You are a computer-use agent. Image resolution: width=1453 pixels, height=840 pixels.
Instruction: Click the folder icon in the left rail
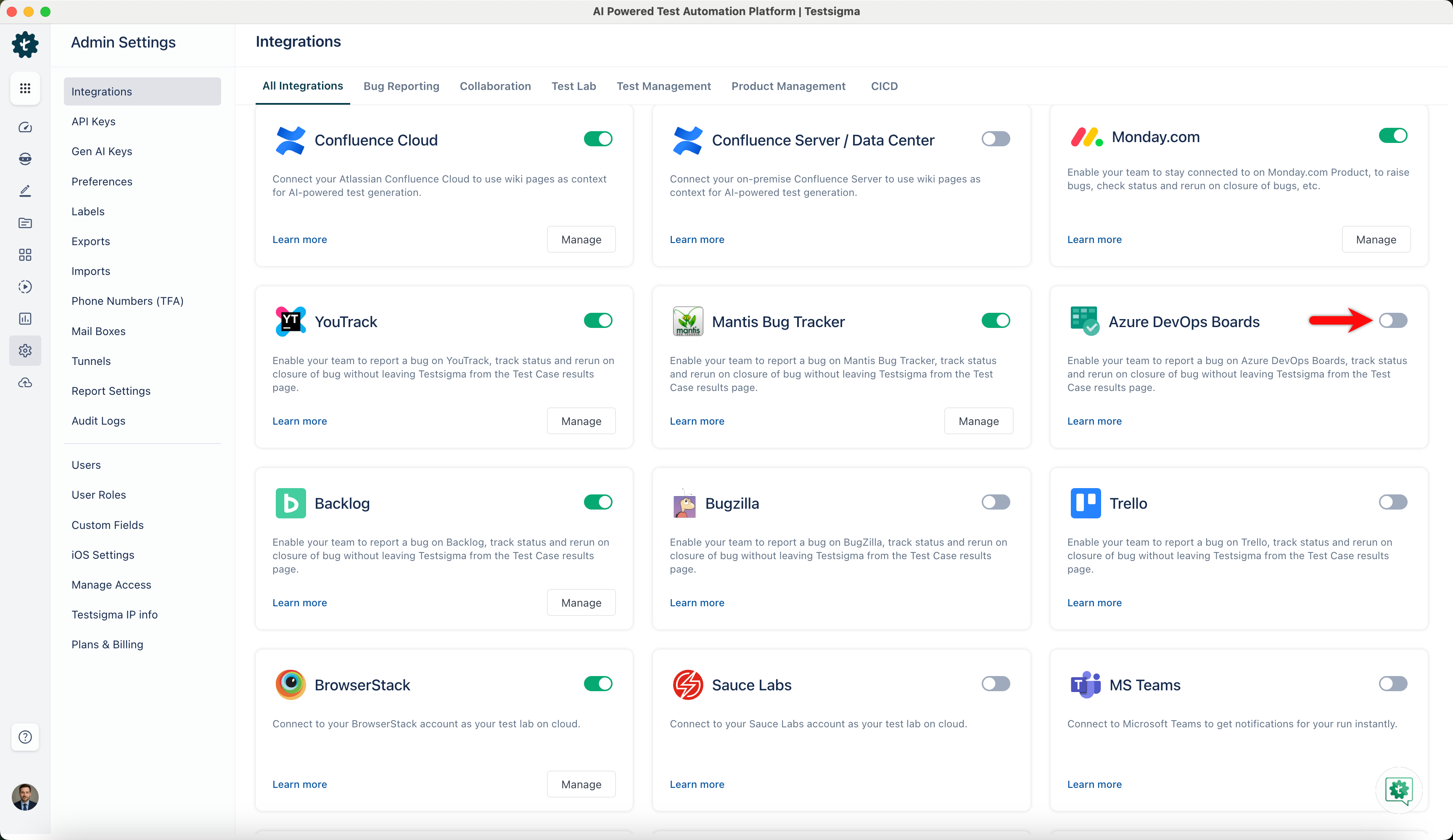[x=25, y=222]
